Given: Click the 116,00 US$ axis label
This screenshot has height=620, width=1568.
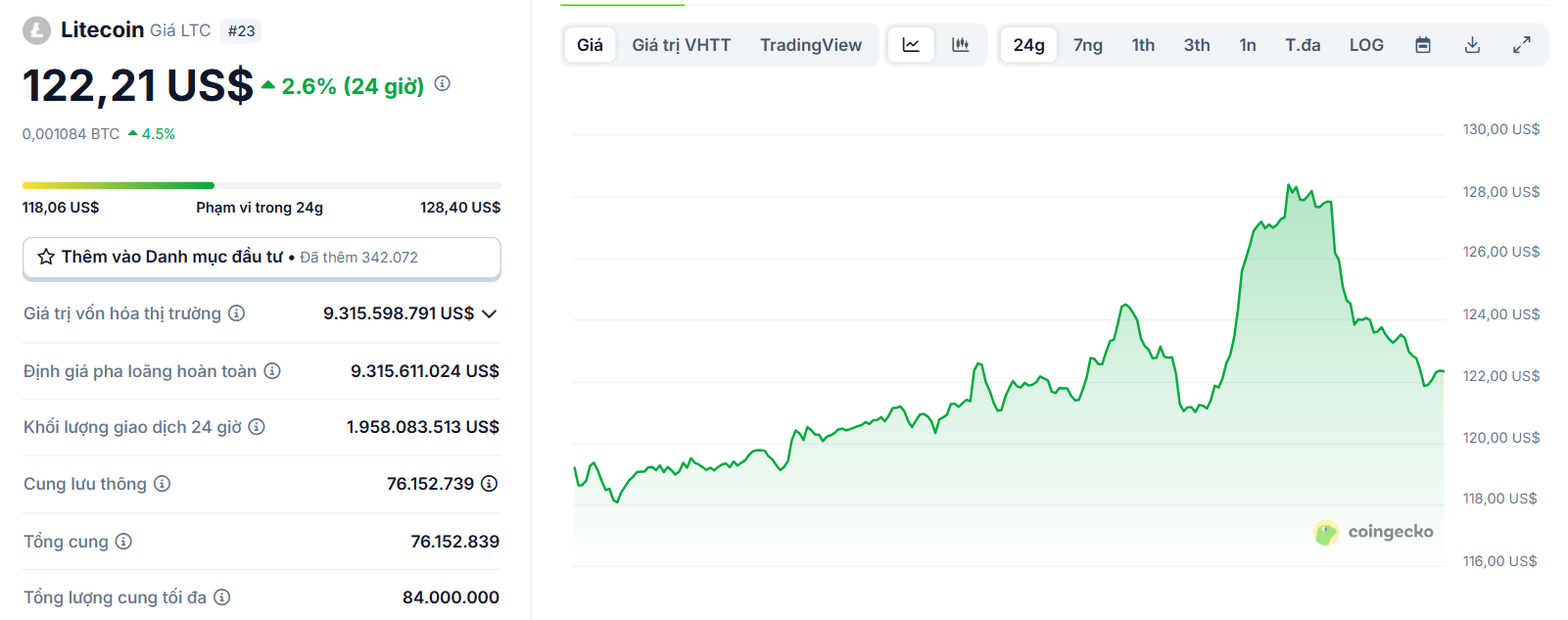Looking at the screenshot, I should 1499,561.
